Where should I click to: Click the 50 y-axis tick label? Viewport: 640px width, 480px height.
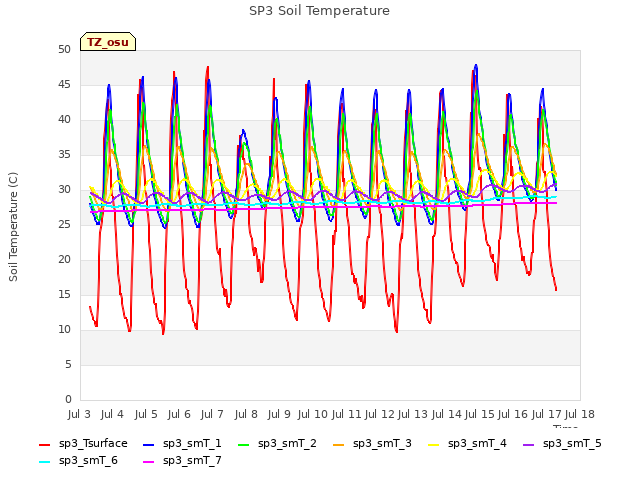[x=64, y=49]
